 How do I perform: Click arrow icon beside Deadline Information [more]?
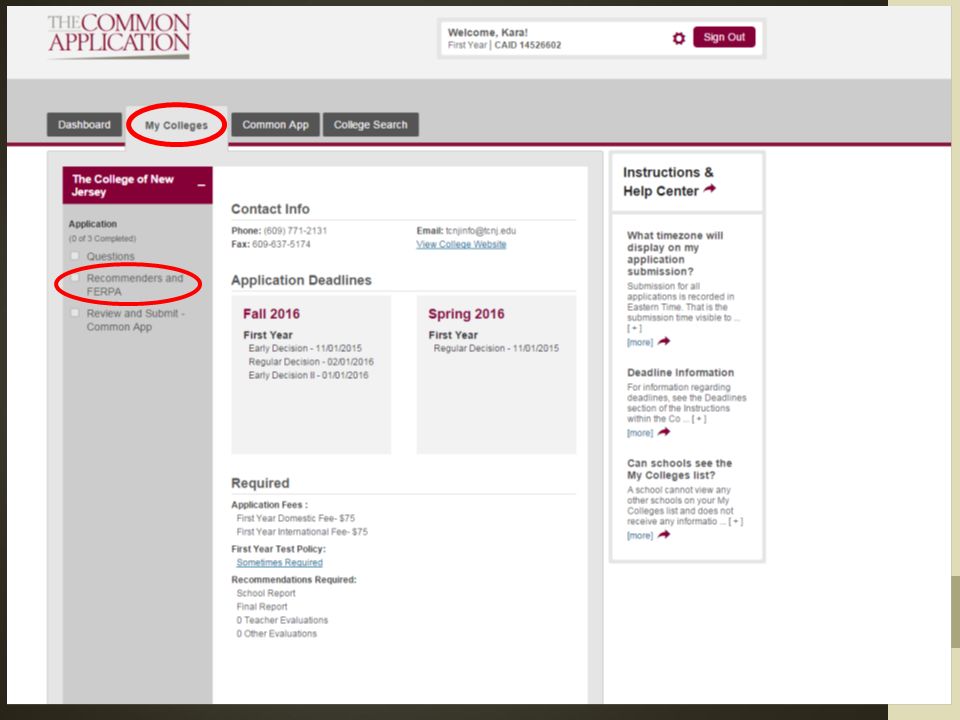tap(664, 432)
